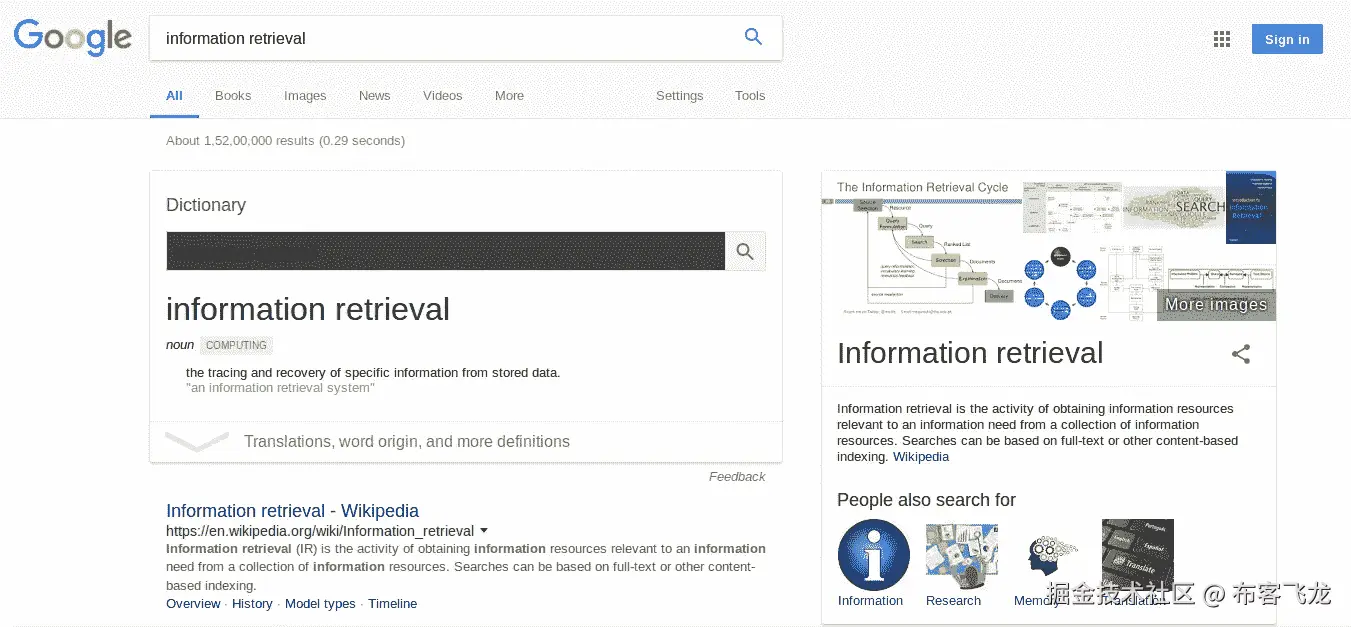Expand Translations, word origin, and more definitions

tap(407, 442)
